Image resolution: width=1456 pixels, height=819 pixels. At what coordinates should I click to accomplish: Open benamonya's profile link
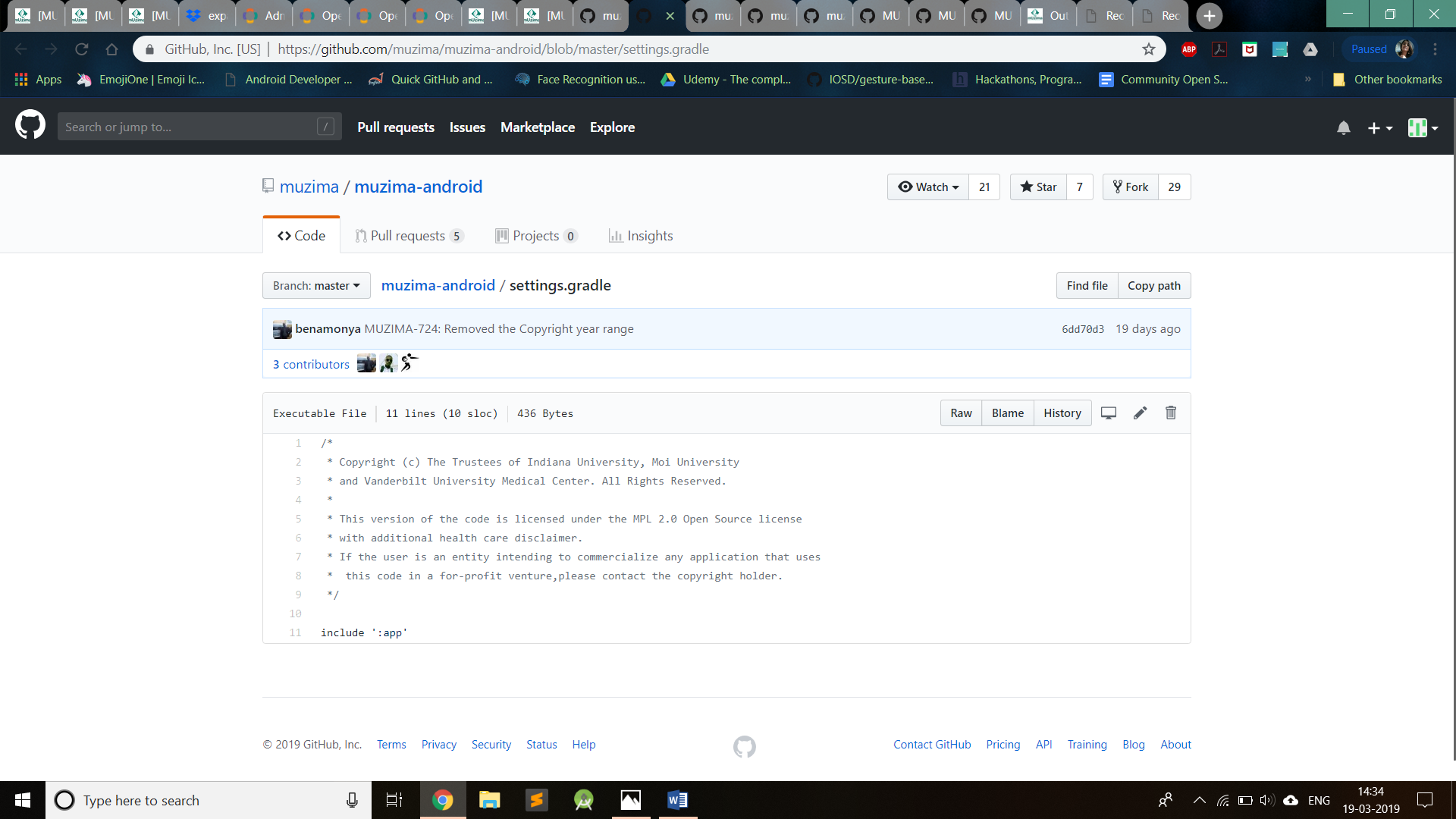328,329
